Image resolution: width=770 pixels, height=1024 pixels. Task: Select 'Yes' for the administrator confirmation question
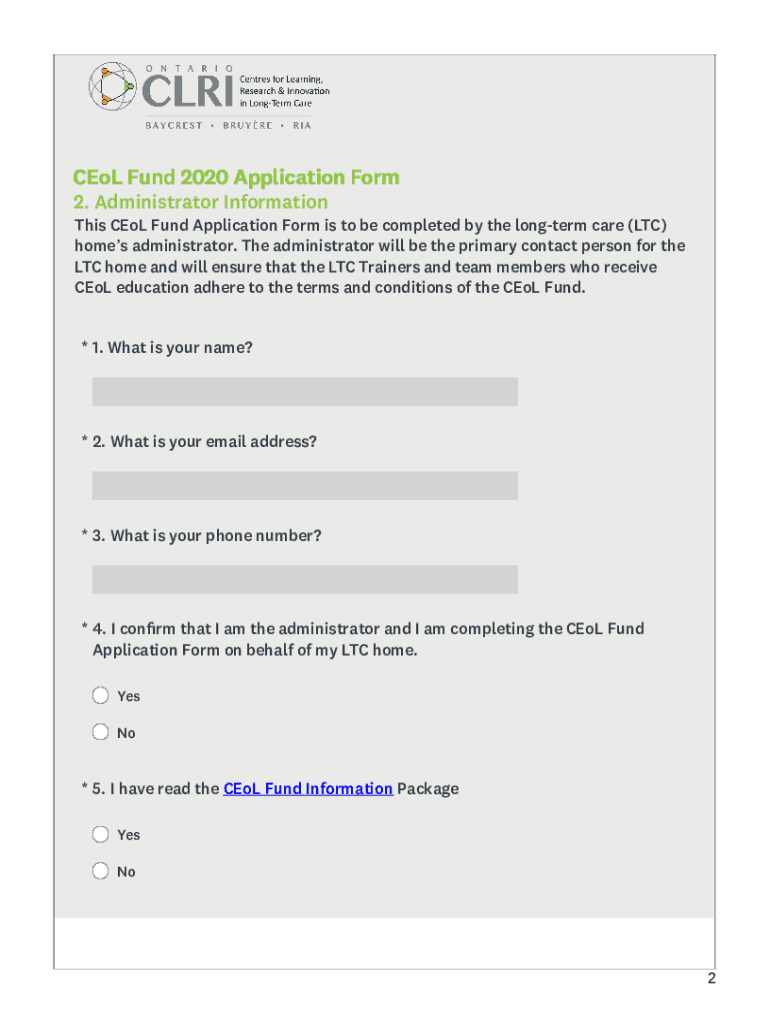coord(101,695)
